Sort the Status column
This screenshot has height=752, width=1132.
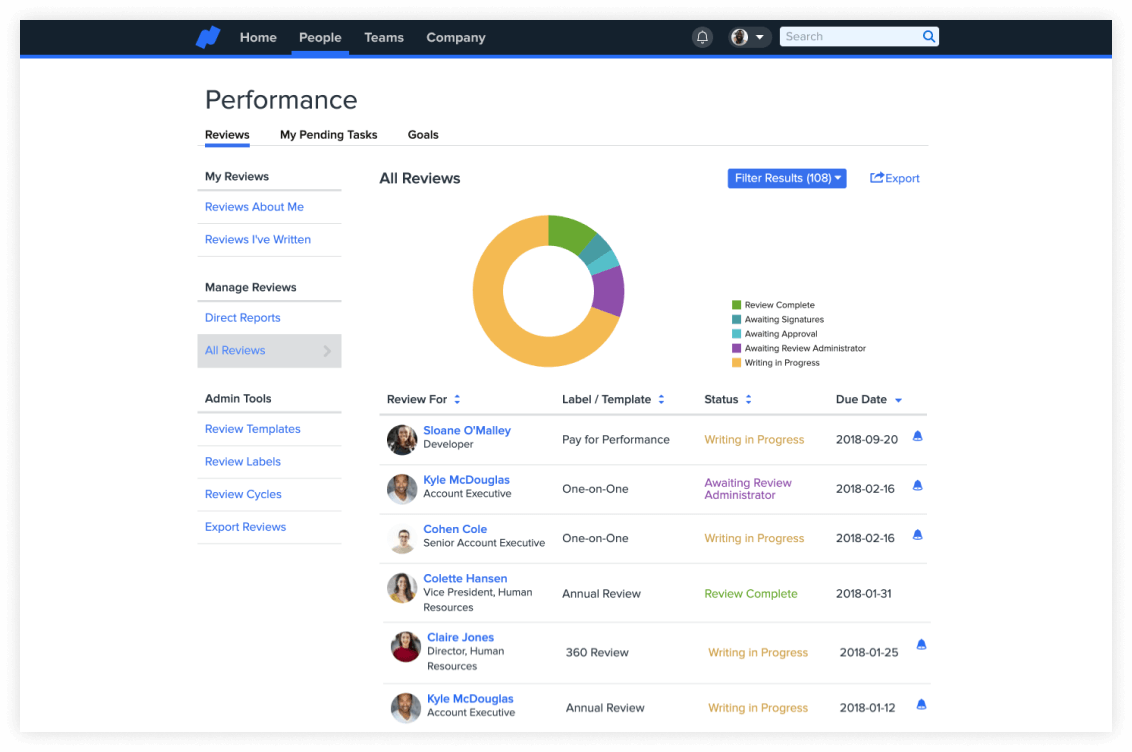[x=748, y=400]
